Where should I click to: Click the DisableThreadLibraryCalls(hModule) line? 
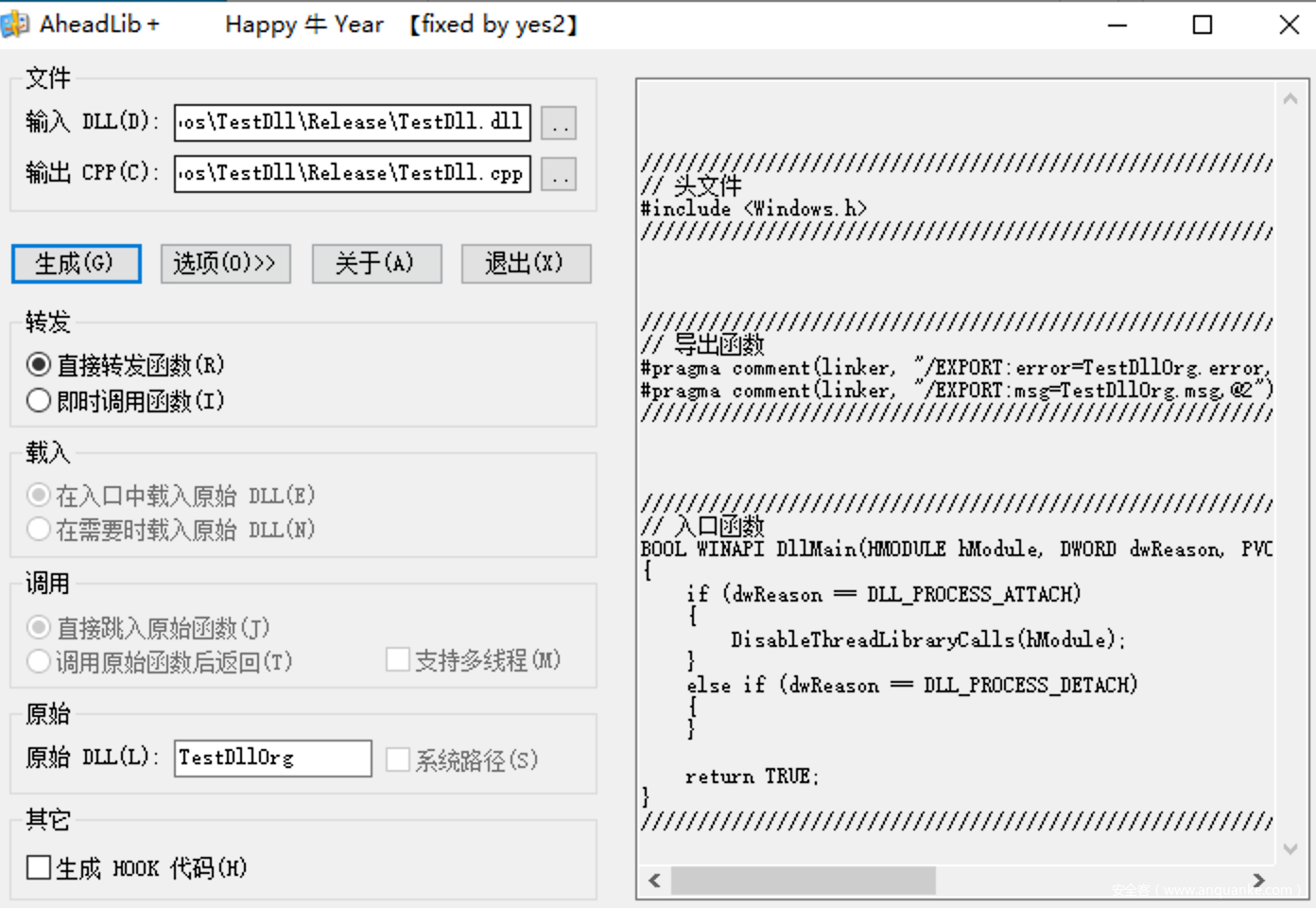tap(927, 639)
